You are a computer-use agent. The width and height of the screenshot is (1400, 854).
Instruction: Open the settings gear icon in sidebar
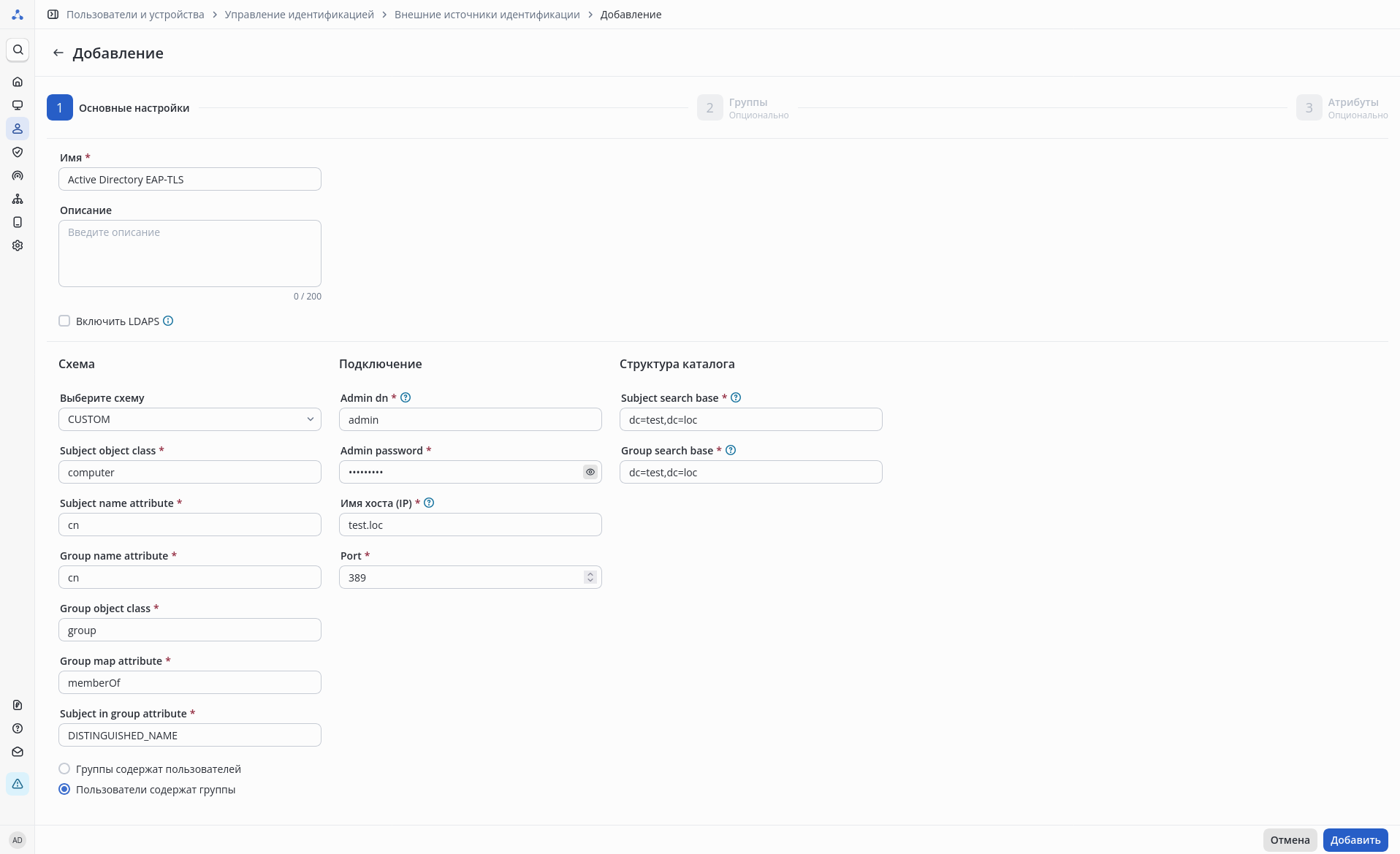pos(18,245)
